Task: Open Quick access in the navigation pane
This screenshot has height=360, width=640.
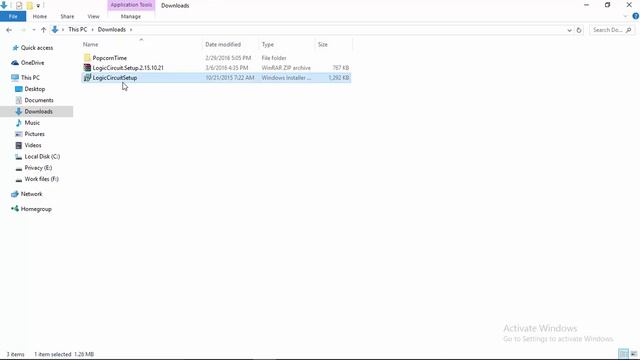Action: coord(37,48)
